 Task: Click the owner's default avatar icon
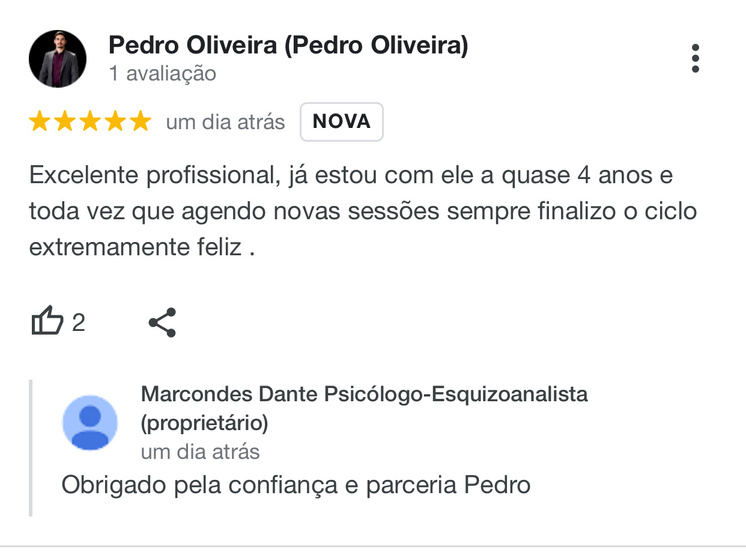(90, 422)
